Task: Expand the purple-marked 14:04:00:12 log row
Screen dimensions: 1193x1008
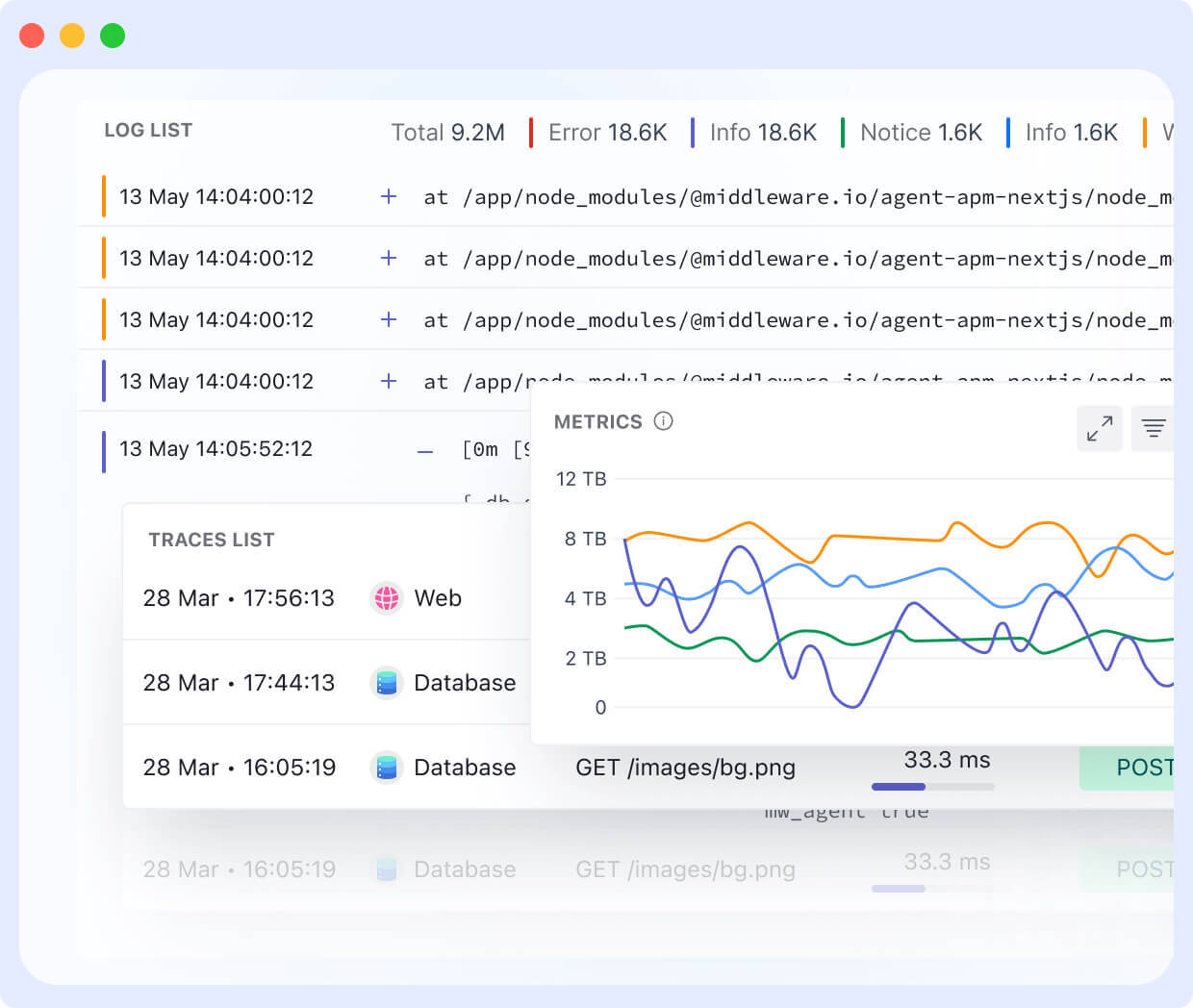Action: click(389, 381)
